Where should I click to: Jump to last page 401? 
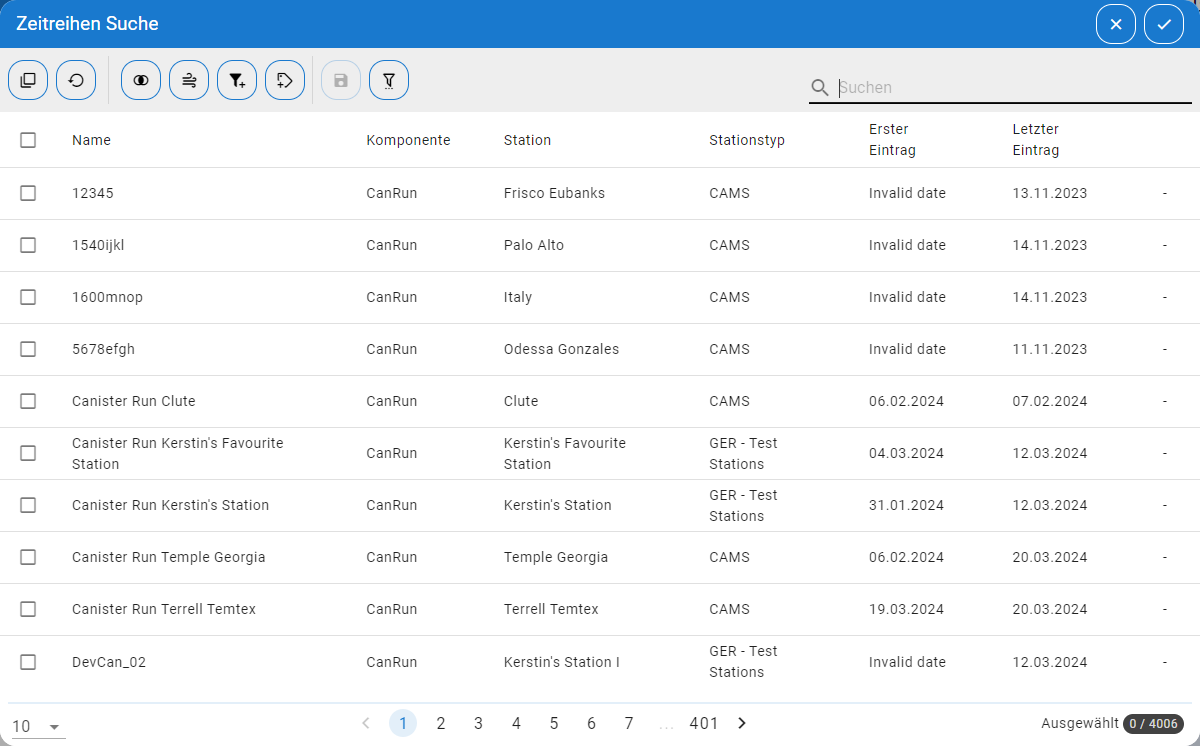point(704,723)
